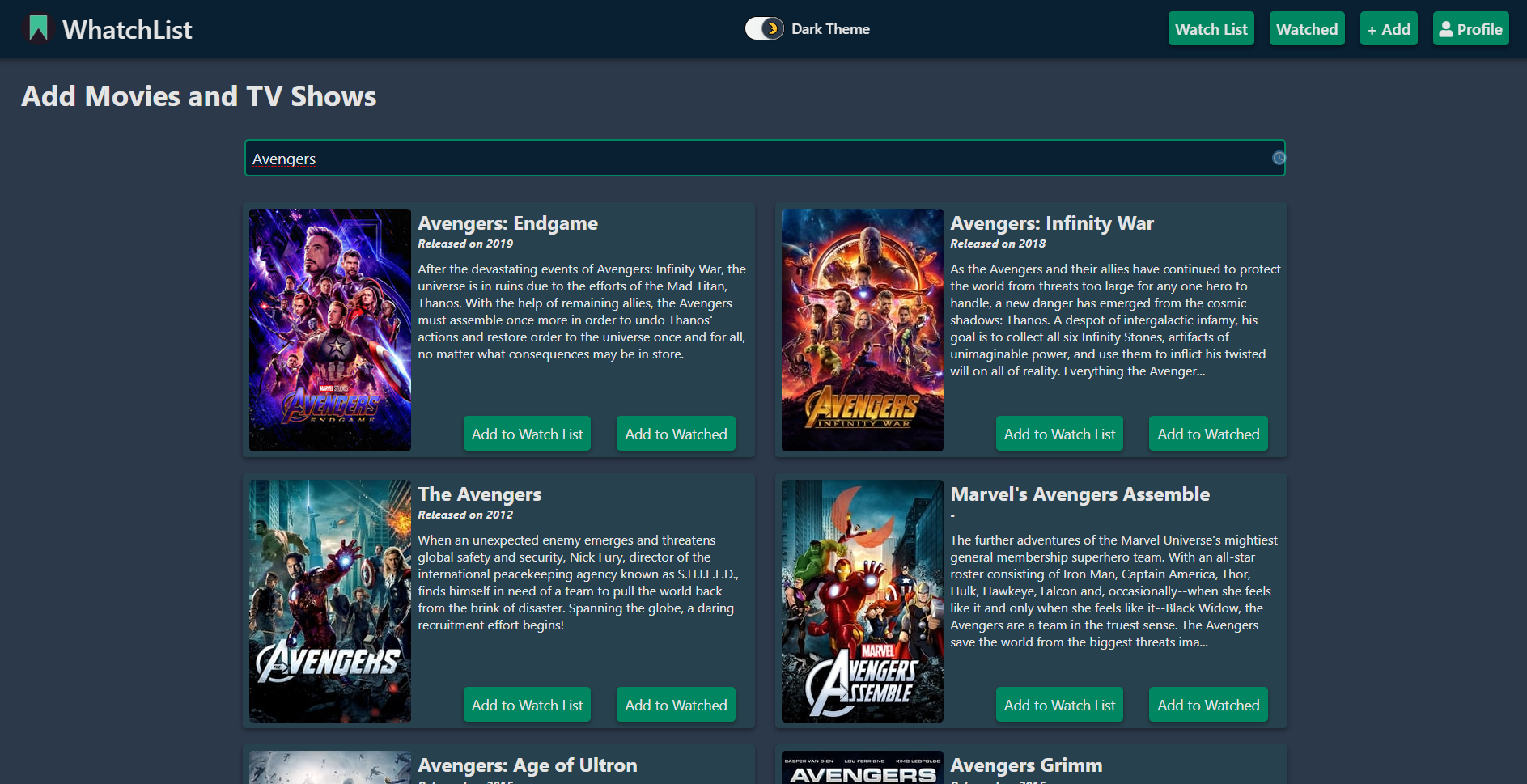Toggle the Dark Theme switch
Screen dimensions: 1527x784
(x=764, y=29)
